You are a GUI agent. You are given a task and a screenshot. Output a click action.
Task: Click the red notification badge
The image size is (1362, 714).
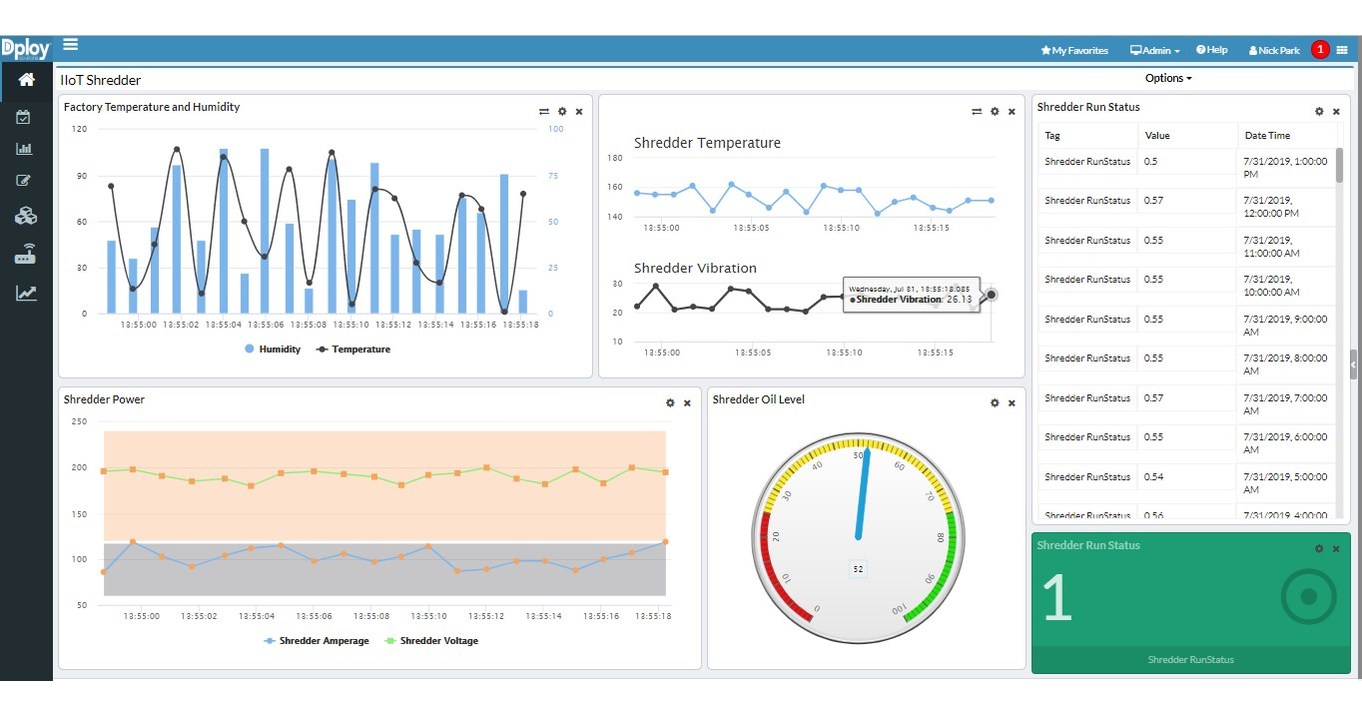[1320, 48]
